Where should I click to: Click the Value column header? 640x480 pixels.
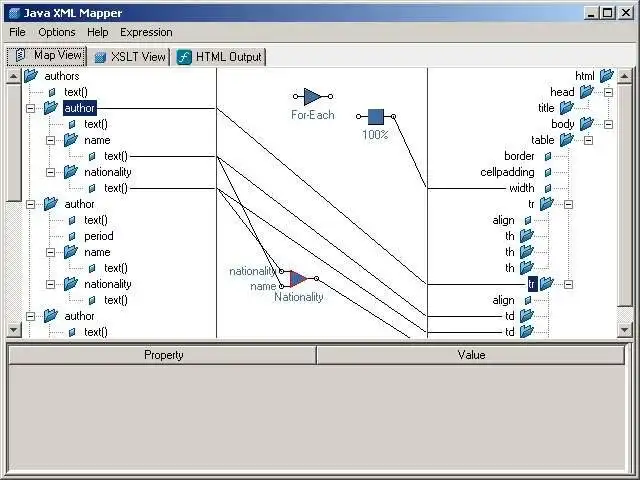tap(471, 355)
